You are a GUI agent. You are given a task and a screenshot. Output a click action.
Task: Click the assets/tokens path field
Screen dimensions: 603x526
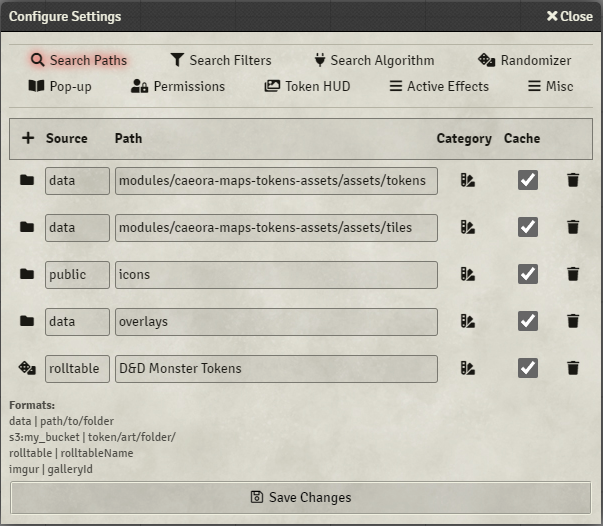pyautogui.click(x=276, y=181)
